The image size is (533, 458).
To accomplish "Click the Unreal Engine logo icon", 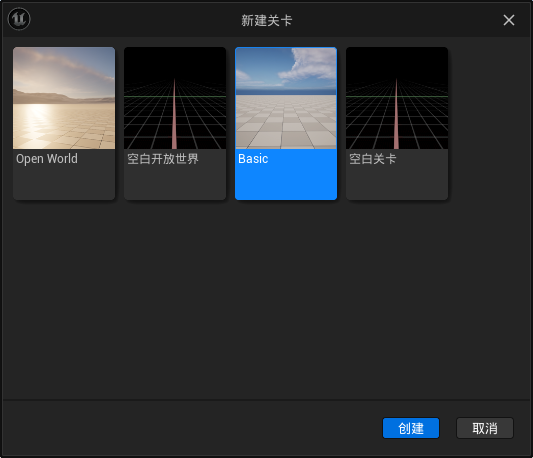I will coord(19,19).
